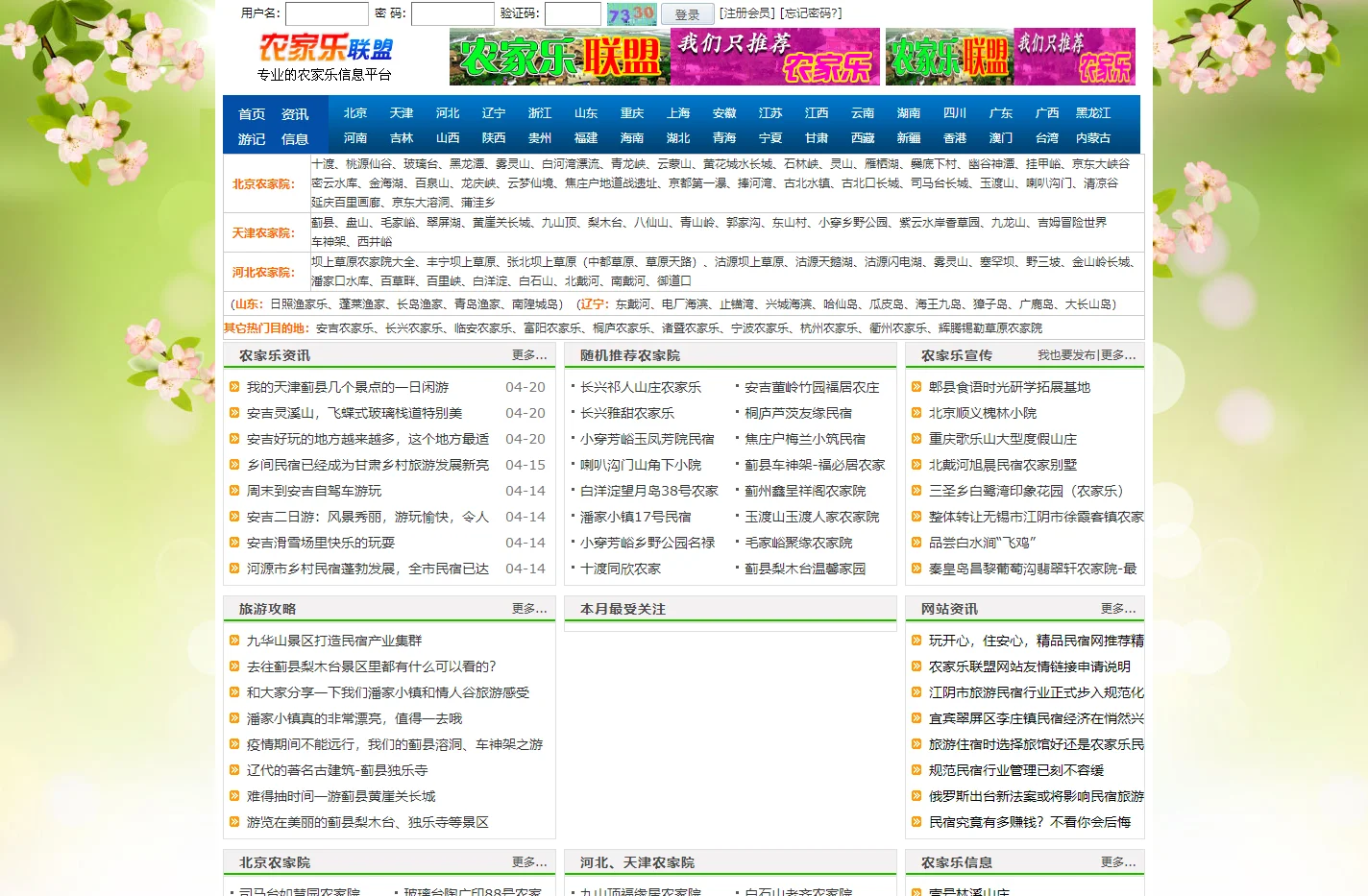1368x896 pixels.
Task: Open 信息 navigation item
Action: click(295, 139)
